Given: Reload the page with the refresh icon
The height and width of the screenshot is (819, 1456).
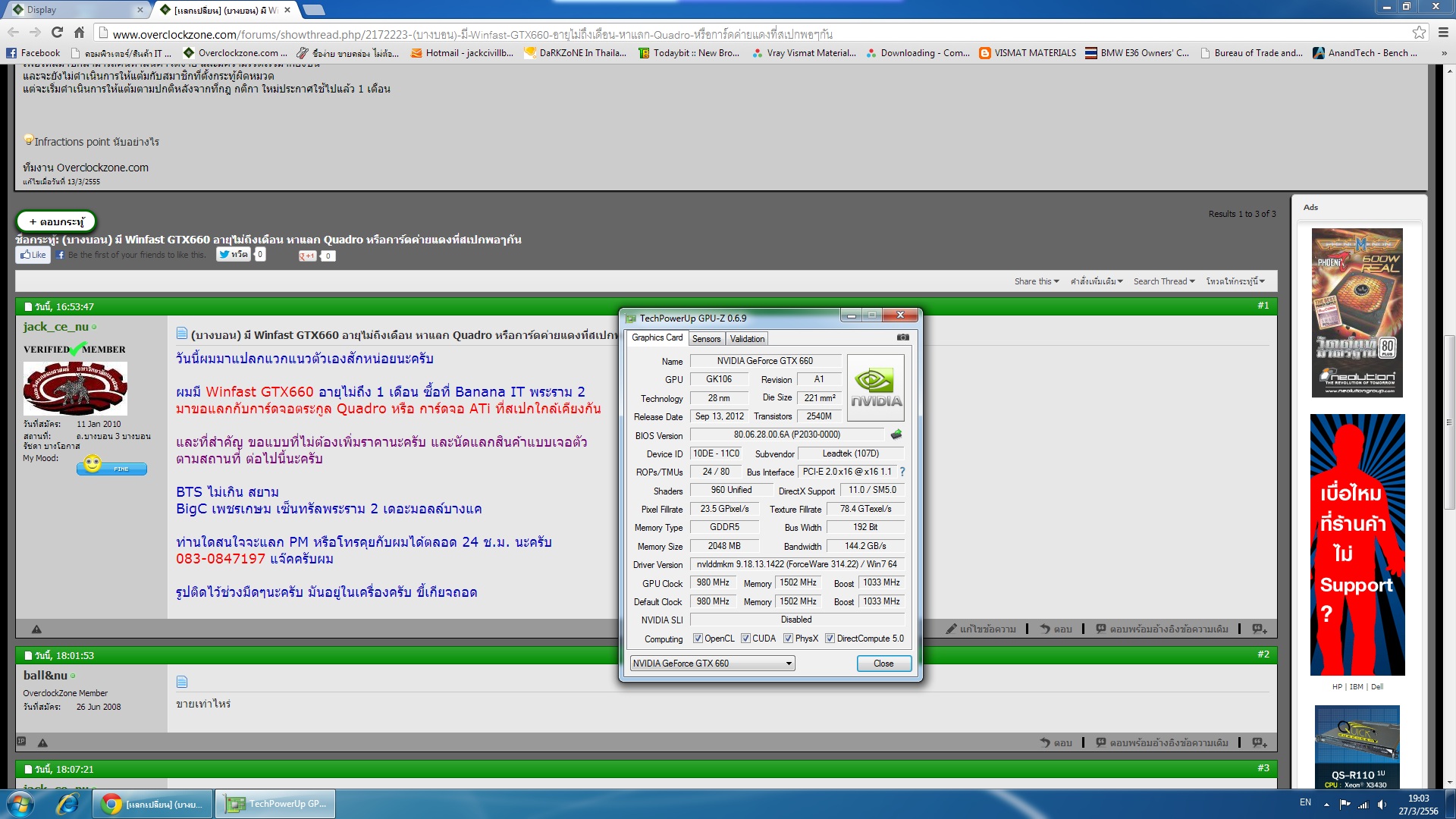Looking at the screenshot, I should (57, 33).
